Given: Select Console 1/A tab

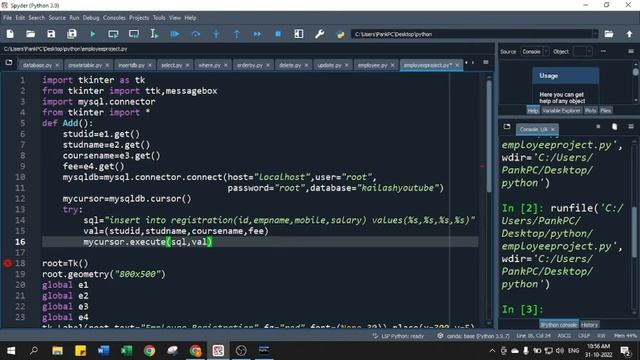Looking at the screenshot, I should 537,129.
